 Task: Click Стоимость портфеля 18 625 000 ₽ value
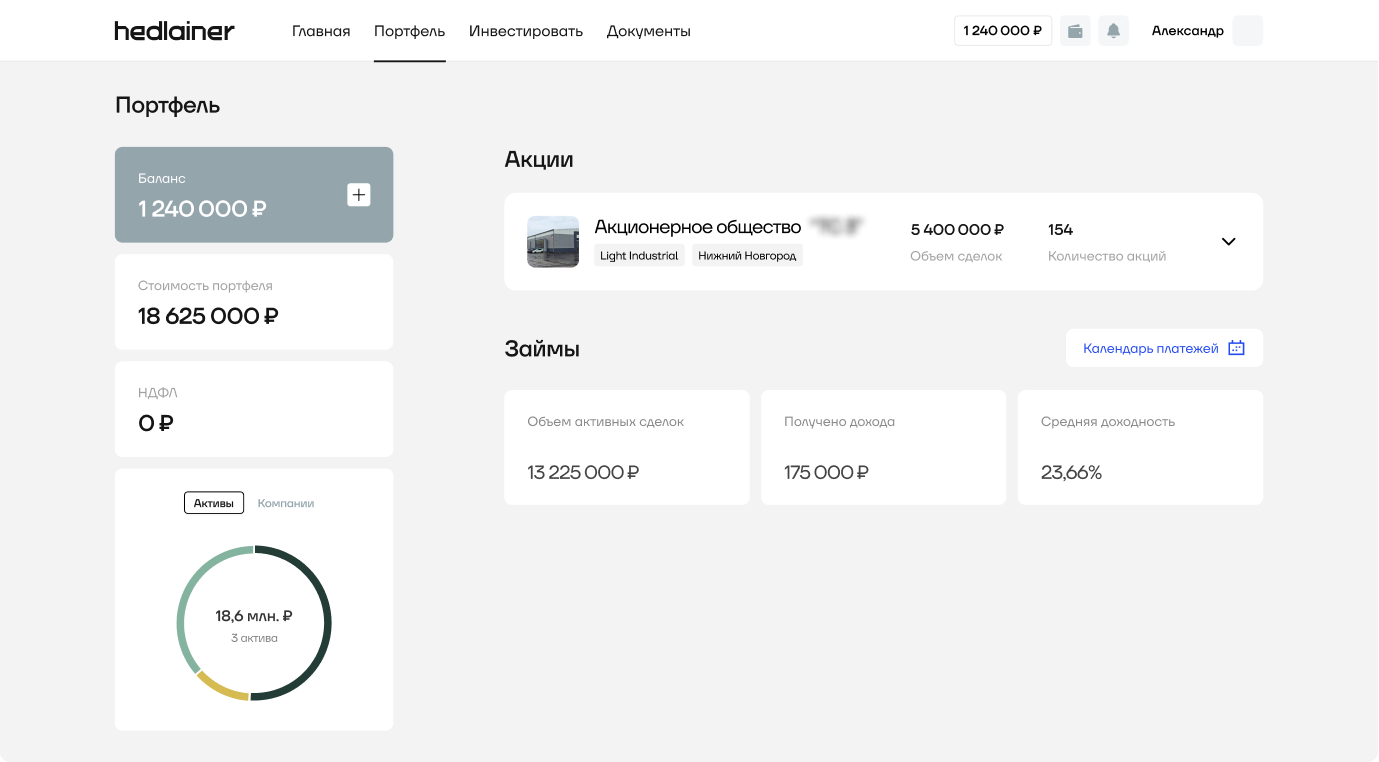pyautogui.click(x=208, y=316)
